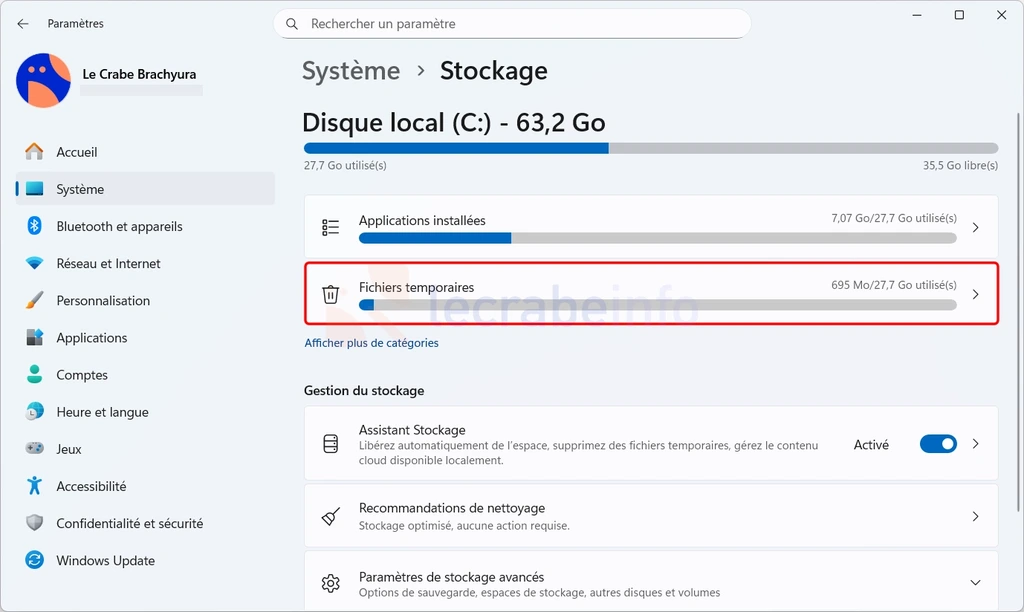The image size is (1024, 612).
Task: Open Applications installées via its chevron
Action: point(975,227)
